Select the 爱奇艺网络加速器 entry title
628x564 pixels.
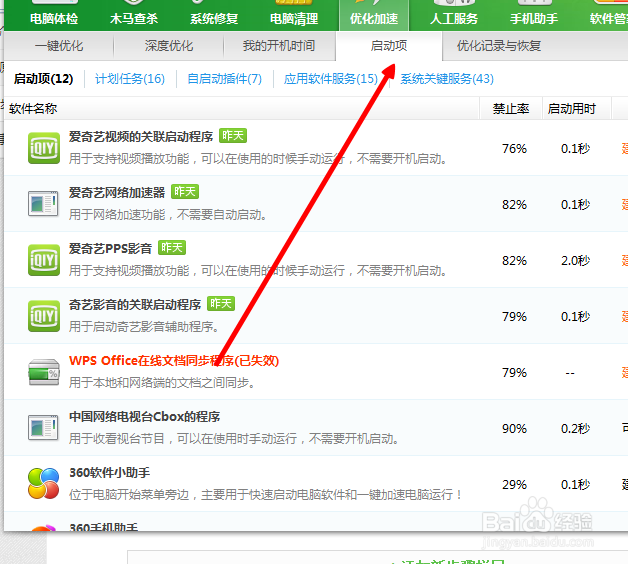pos(117,193)
